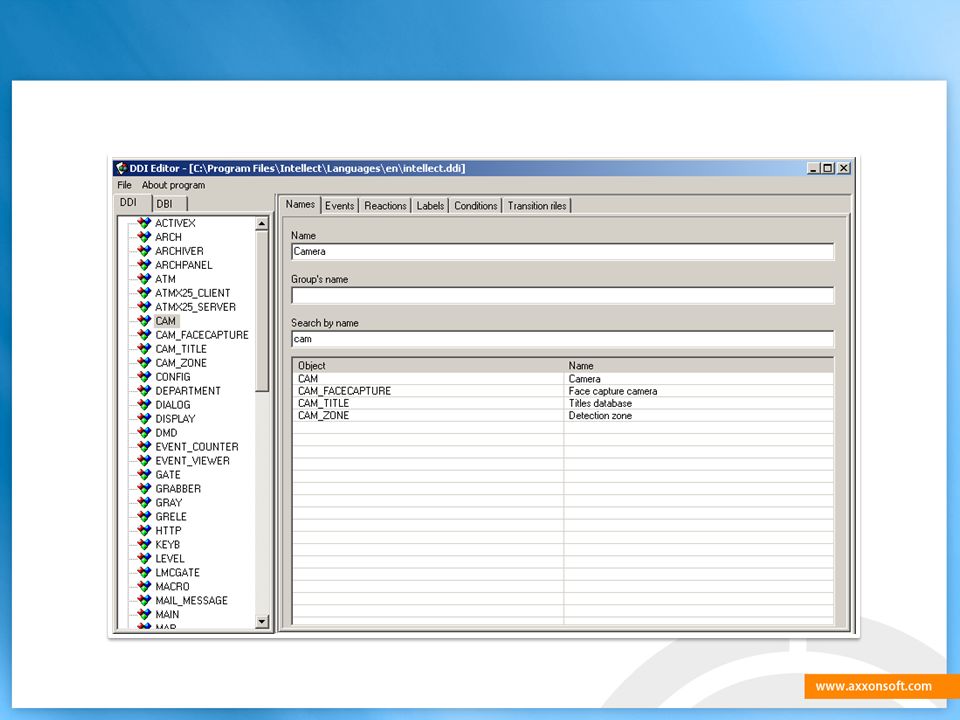Click the tree scrollbar up arrow
This screenshot has height=720, width=960.
262,223
